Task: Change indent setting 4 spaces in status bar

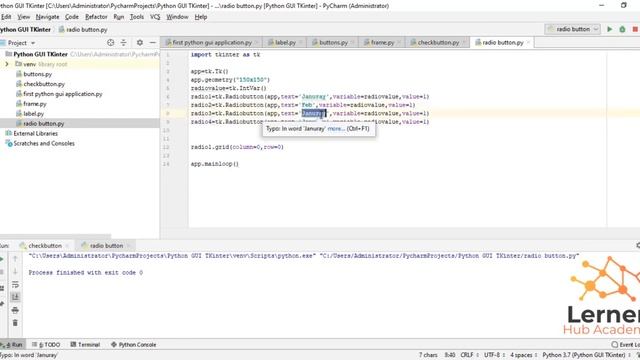Action: tap(523, 355)
